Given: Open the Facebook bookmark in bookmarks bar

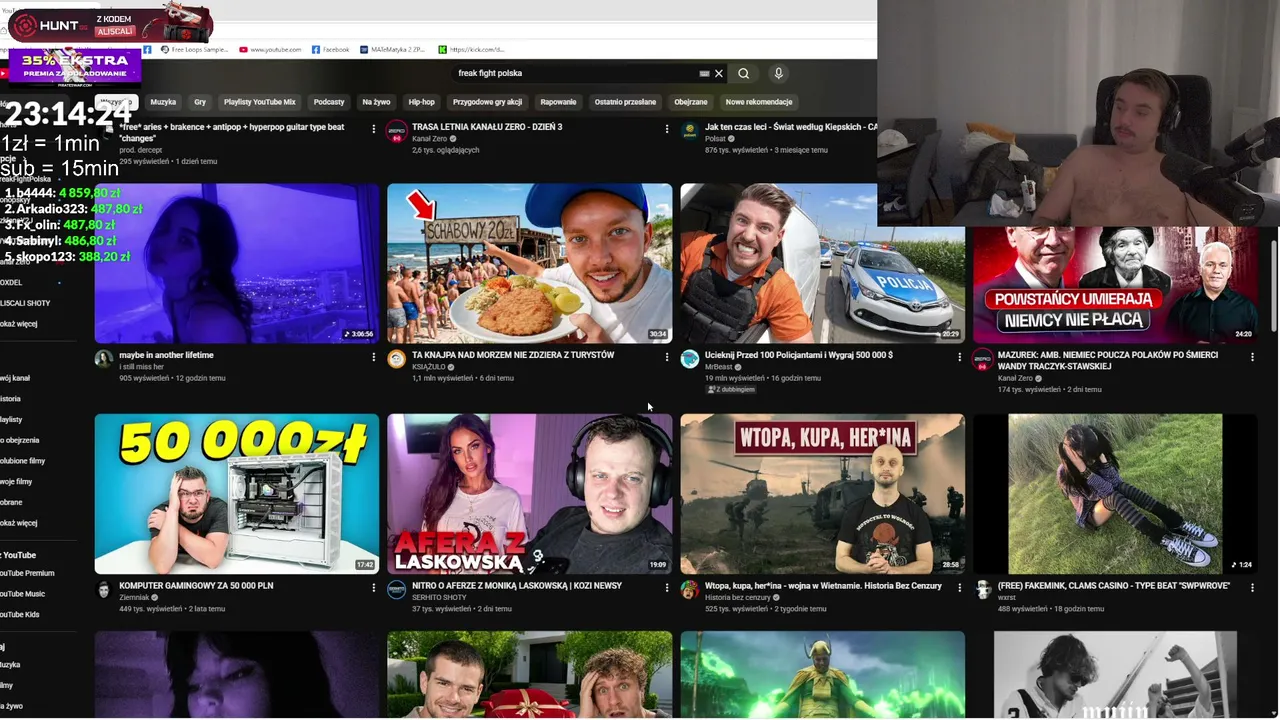Looking at the screenshot, I should pos(330,49).
